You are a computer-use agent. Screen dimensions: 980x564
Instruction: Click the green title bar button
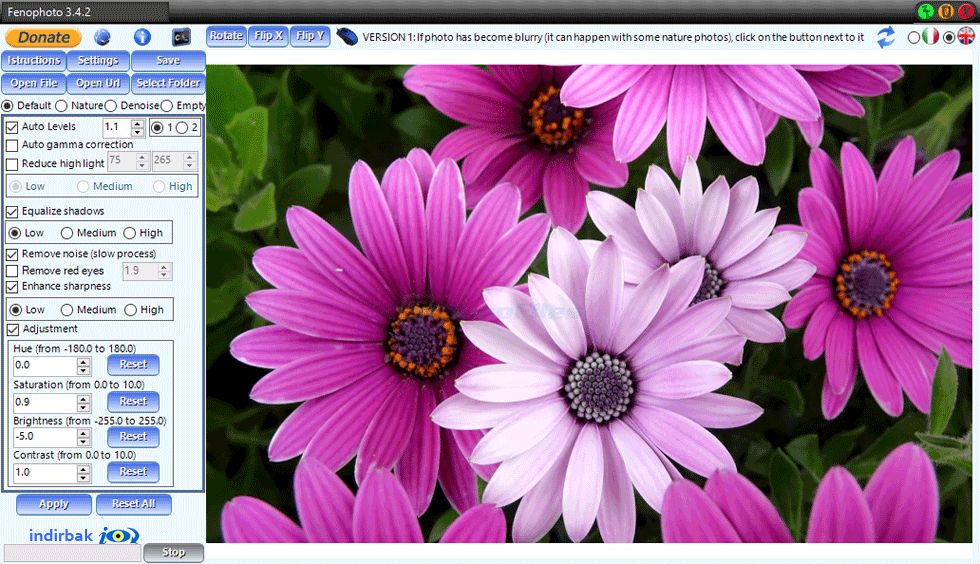926,11
